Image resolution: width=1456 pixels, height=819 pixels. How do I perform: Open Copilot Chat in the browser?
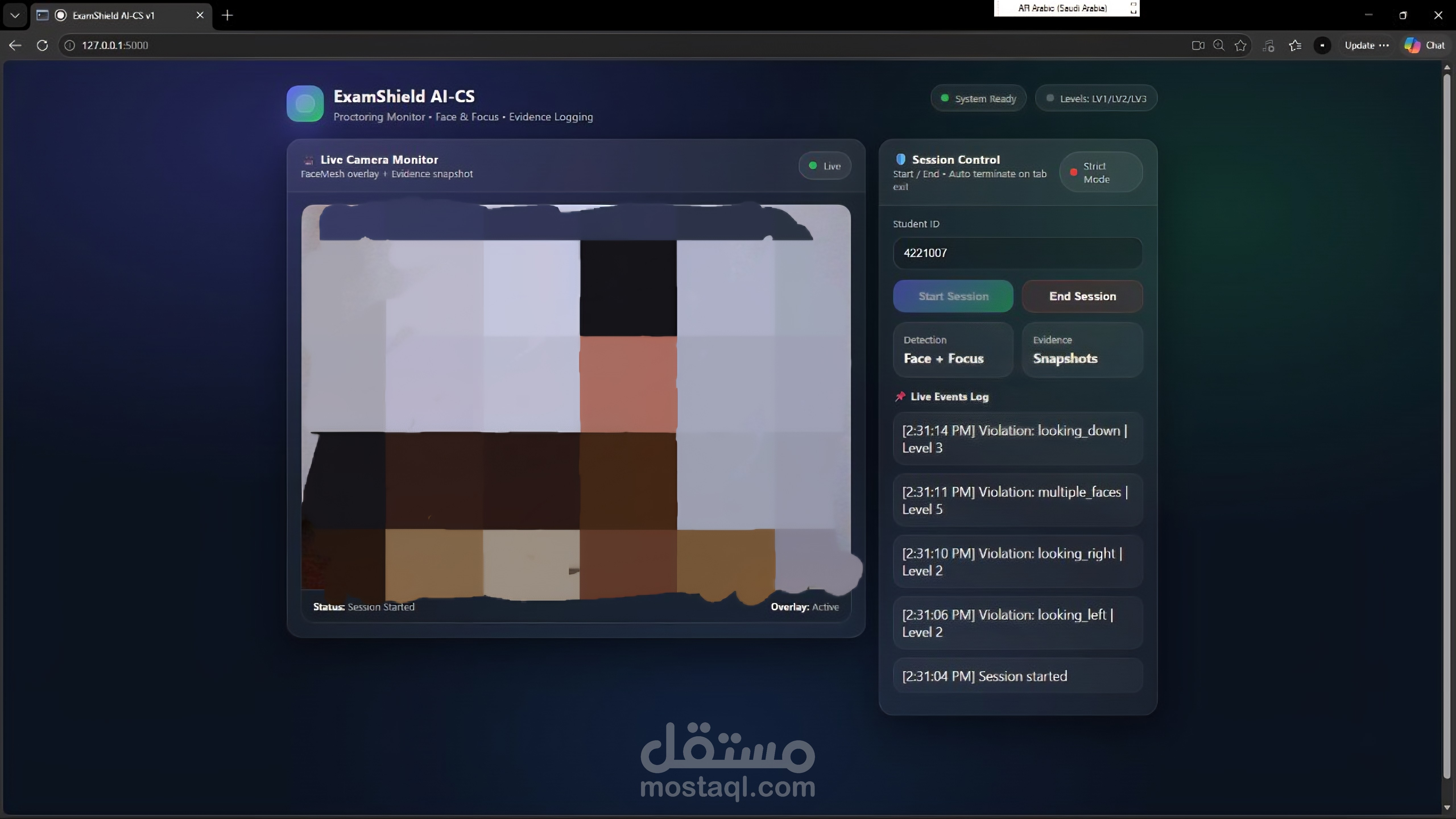(1425, 45)
